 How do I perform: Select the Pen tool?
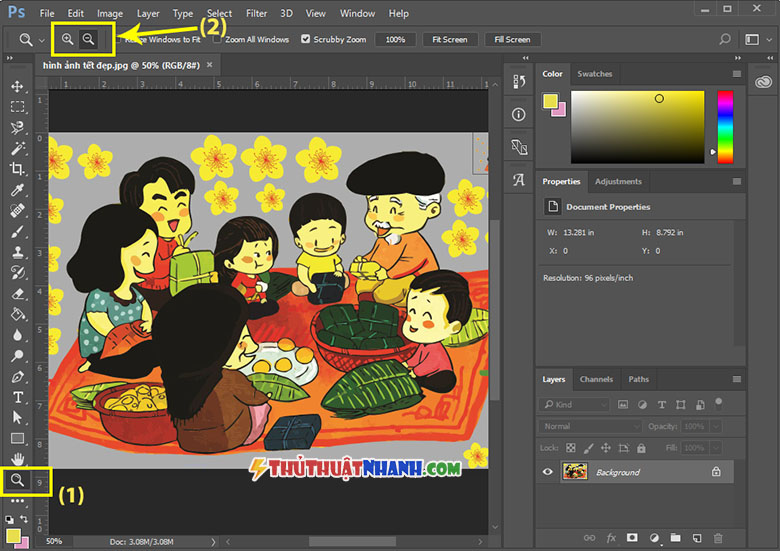pyautogui.click(x=17, y=376)
